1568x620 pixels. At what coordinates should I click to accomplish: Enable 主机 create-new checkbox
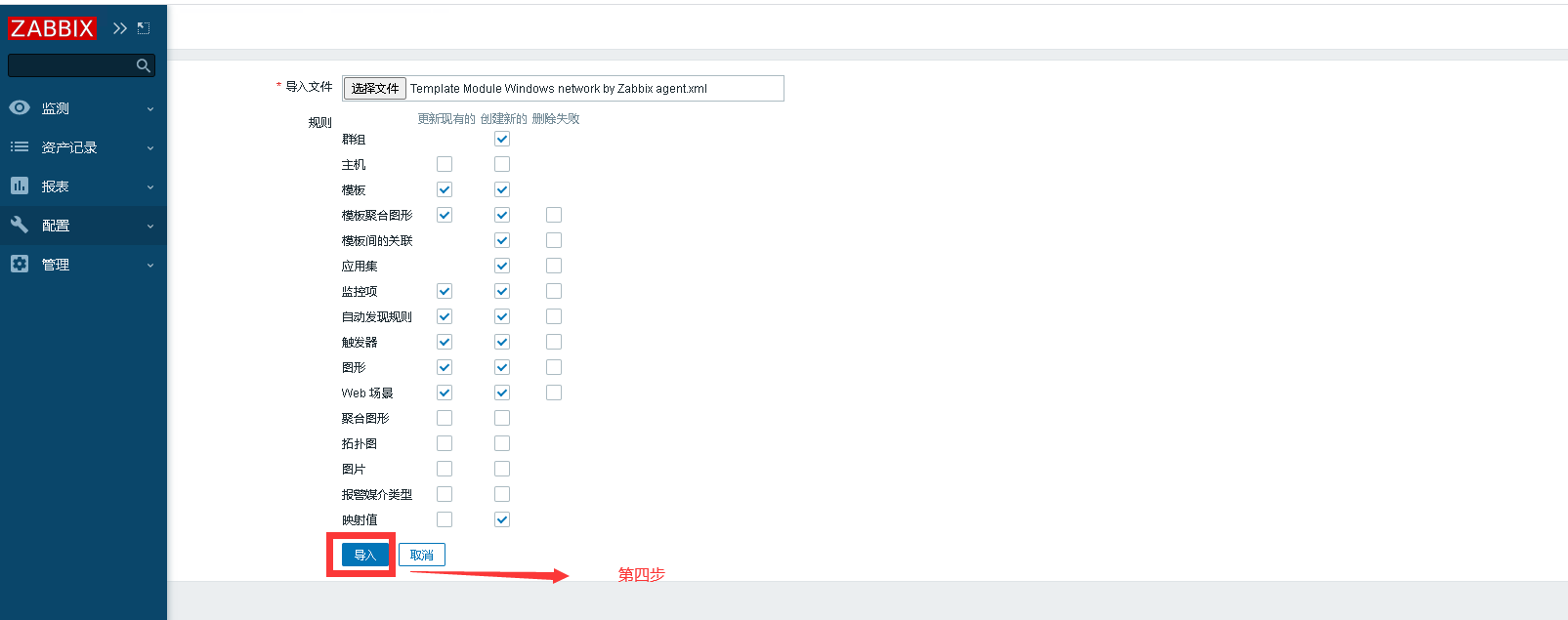pos(502,164)
